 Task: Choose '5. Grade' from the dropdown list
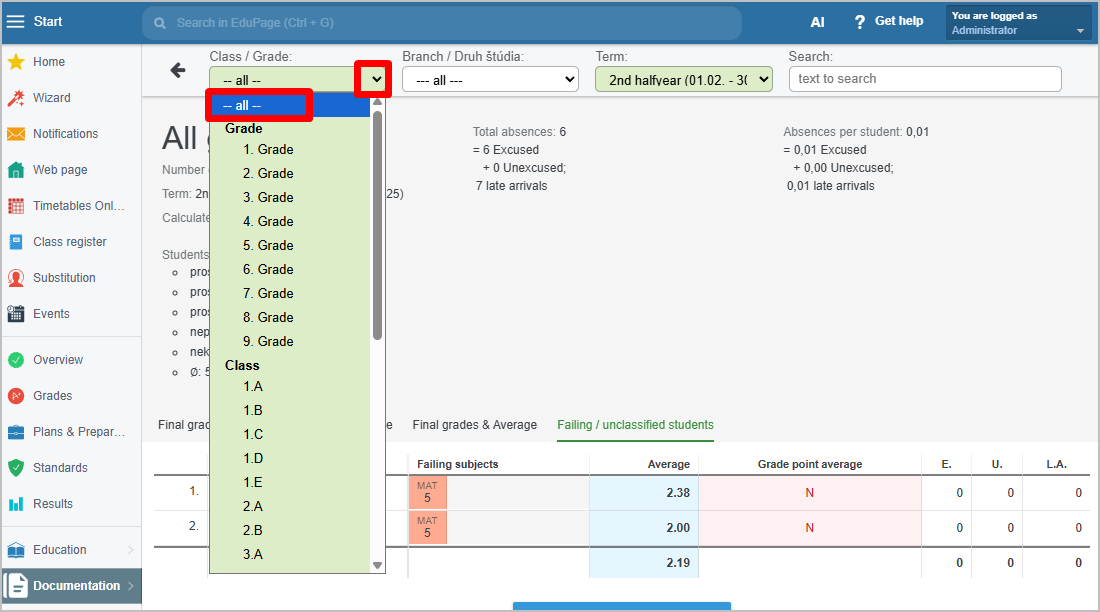268,245
